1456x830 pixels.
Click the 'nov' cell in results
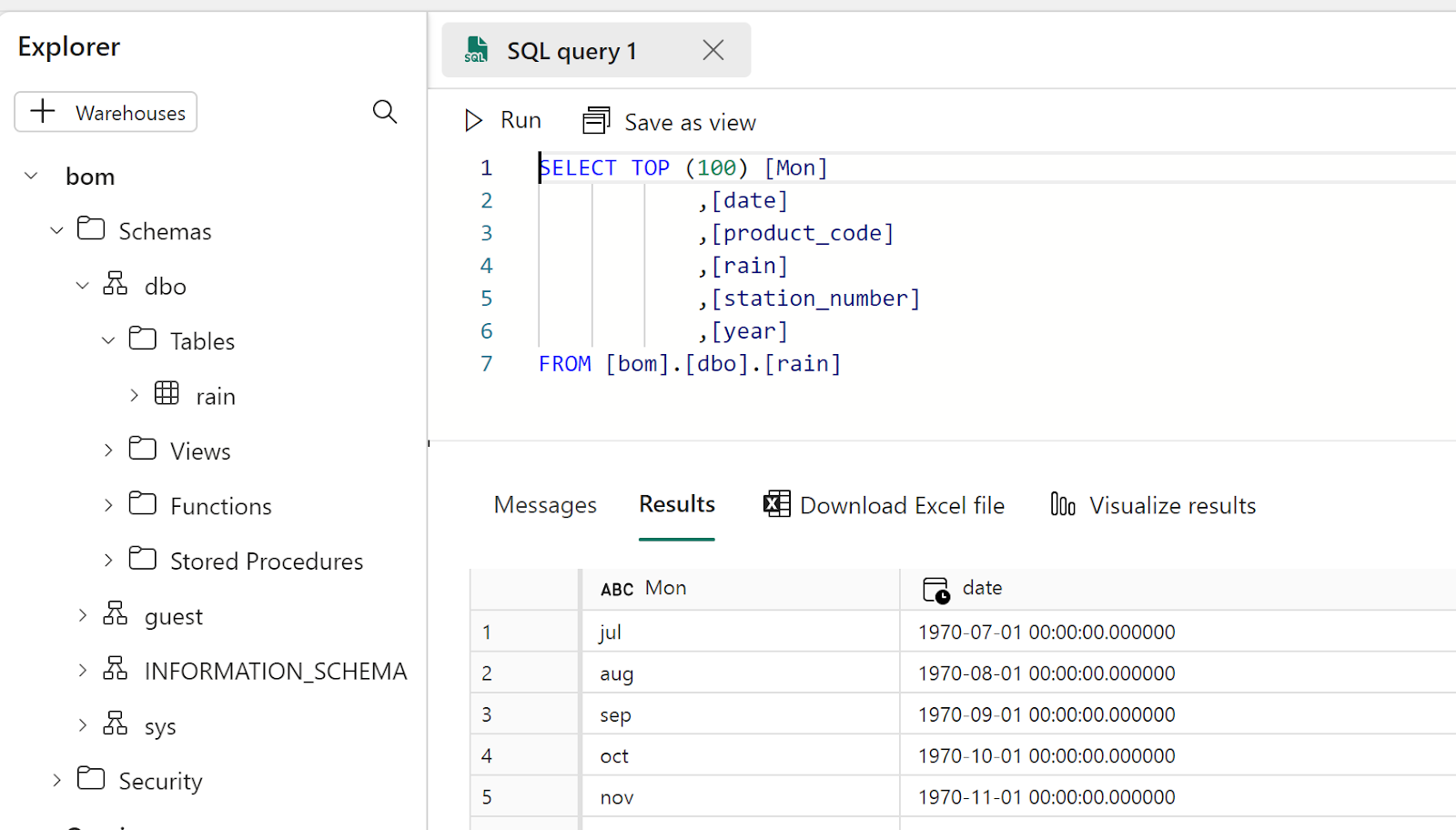click(x=741, y=797)
